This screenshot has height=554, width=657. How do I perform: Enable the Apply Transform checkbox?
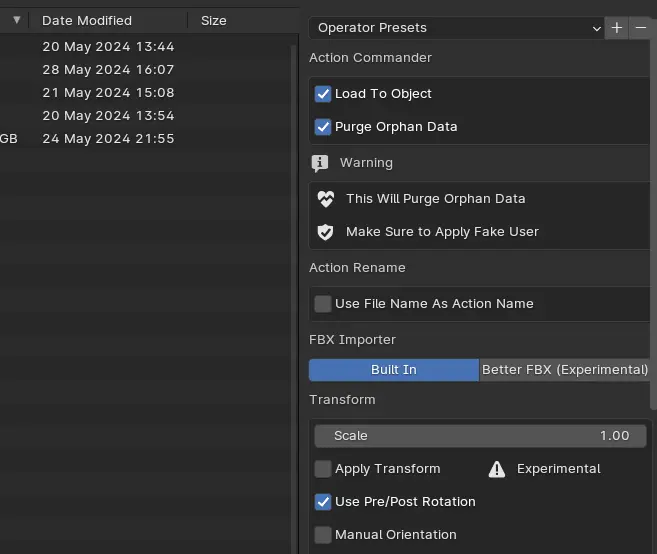pyautogui.click(x=323, y=469)
